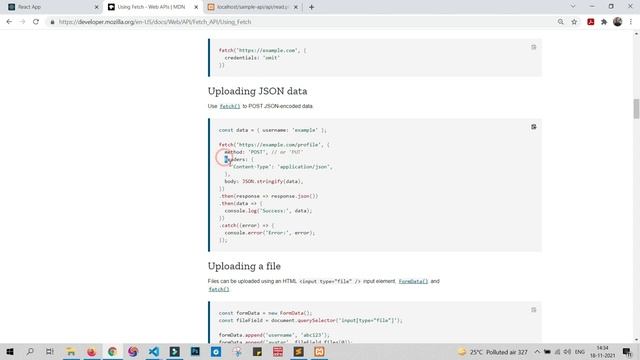Viewport: 640px width, 360px height.
Task: Click the body: JSON.stringify(data) line
Action: click(264, 182)
